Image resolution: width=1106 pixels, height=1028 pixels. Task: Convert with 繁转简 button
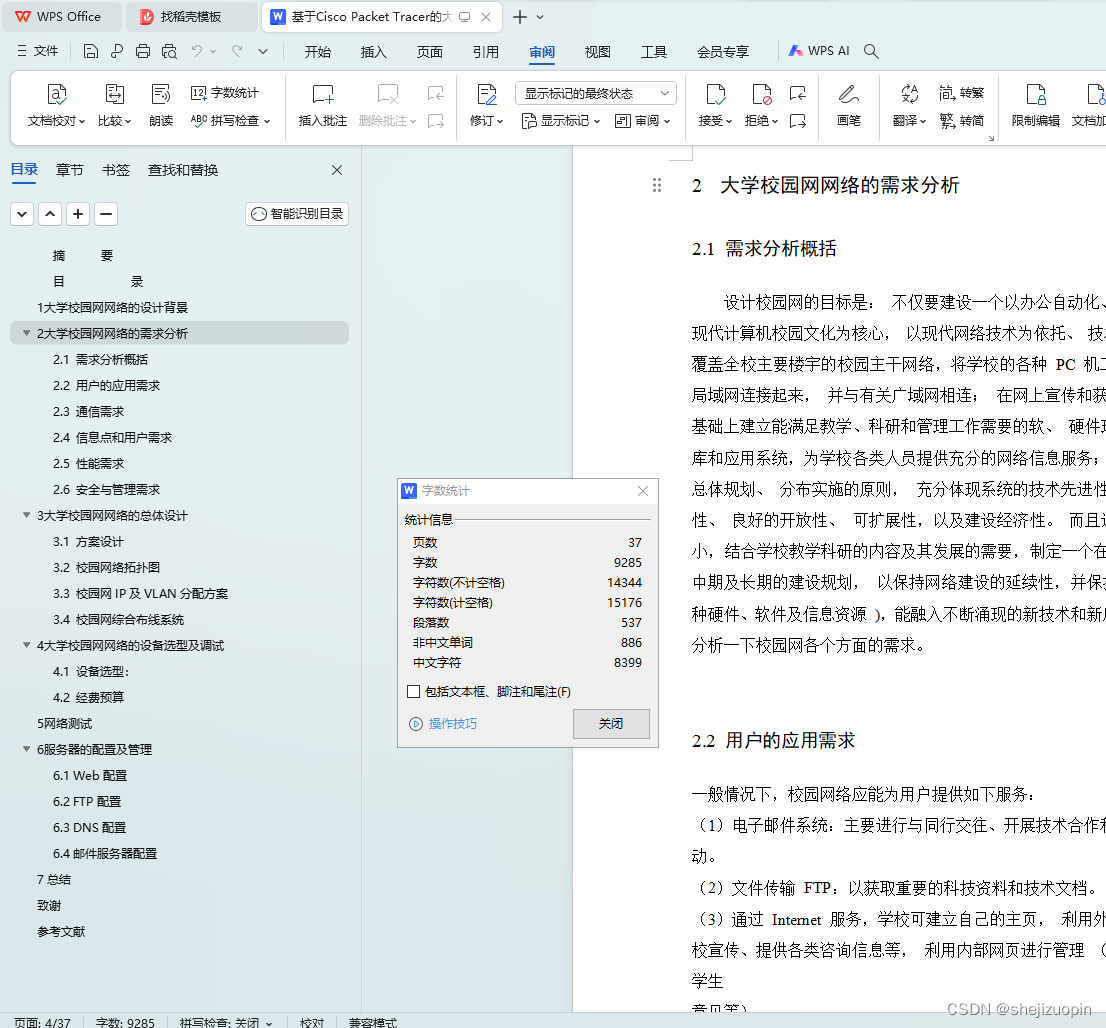click(961, 121)
